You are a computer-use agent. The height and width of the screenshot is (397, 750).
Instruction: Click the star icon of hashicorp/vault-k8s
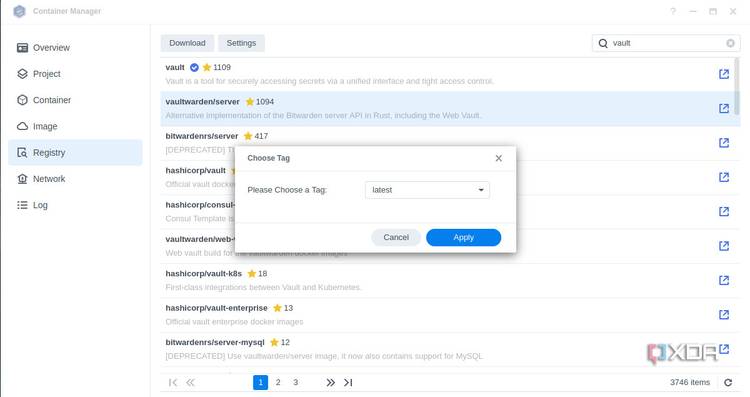point(252,274)
